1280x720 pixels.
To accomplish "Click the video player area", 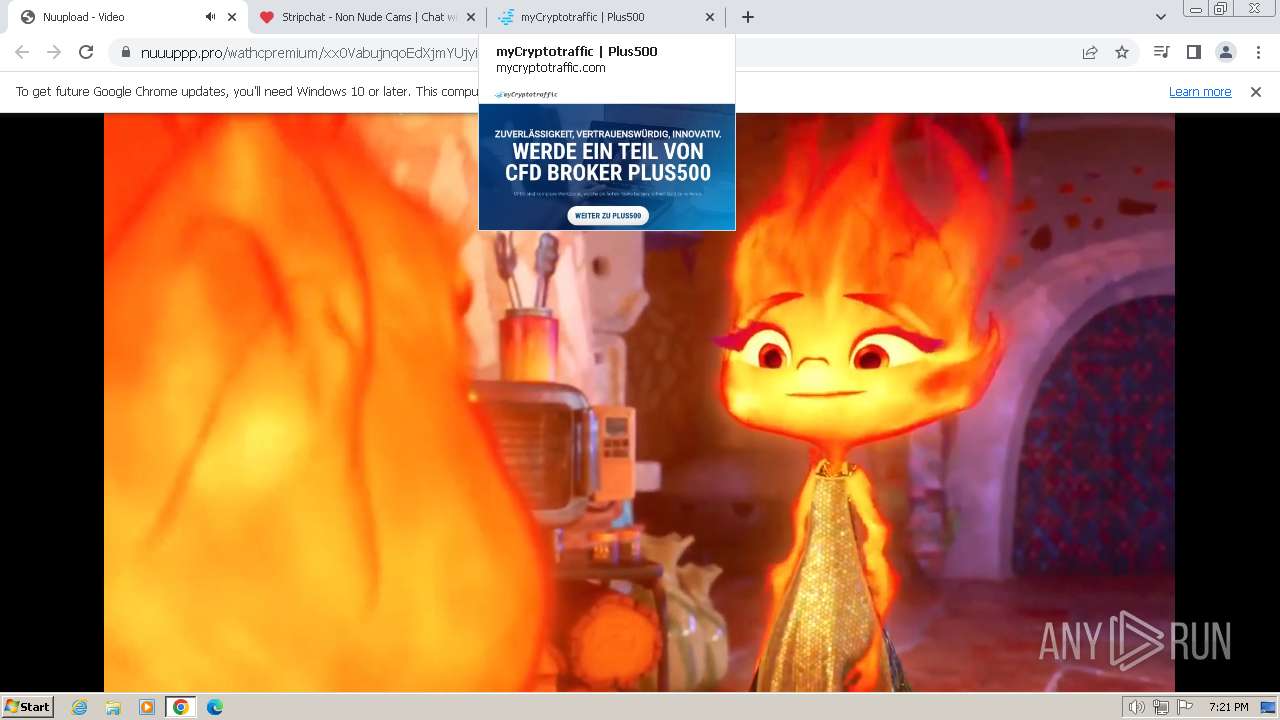I will [x=639, y=402].
